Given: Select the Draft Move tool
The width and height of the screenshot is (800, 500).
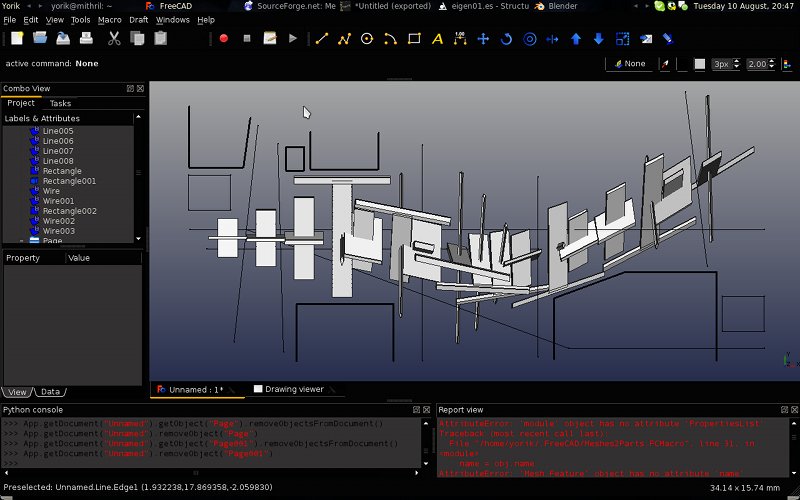Looking at the screenshot, I should [483, 39].
